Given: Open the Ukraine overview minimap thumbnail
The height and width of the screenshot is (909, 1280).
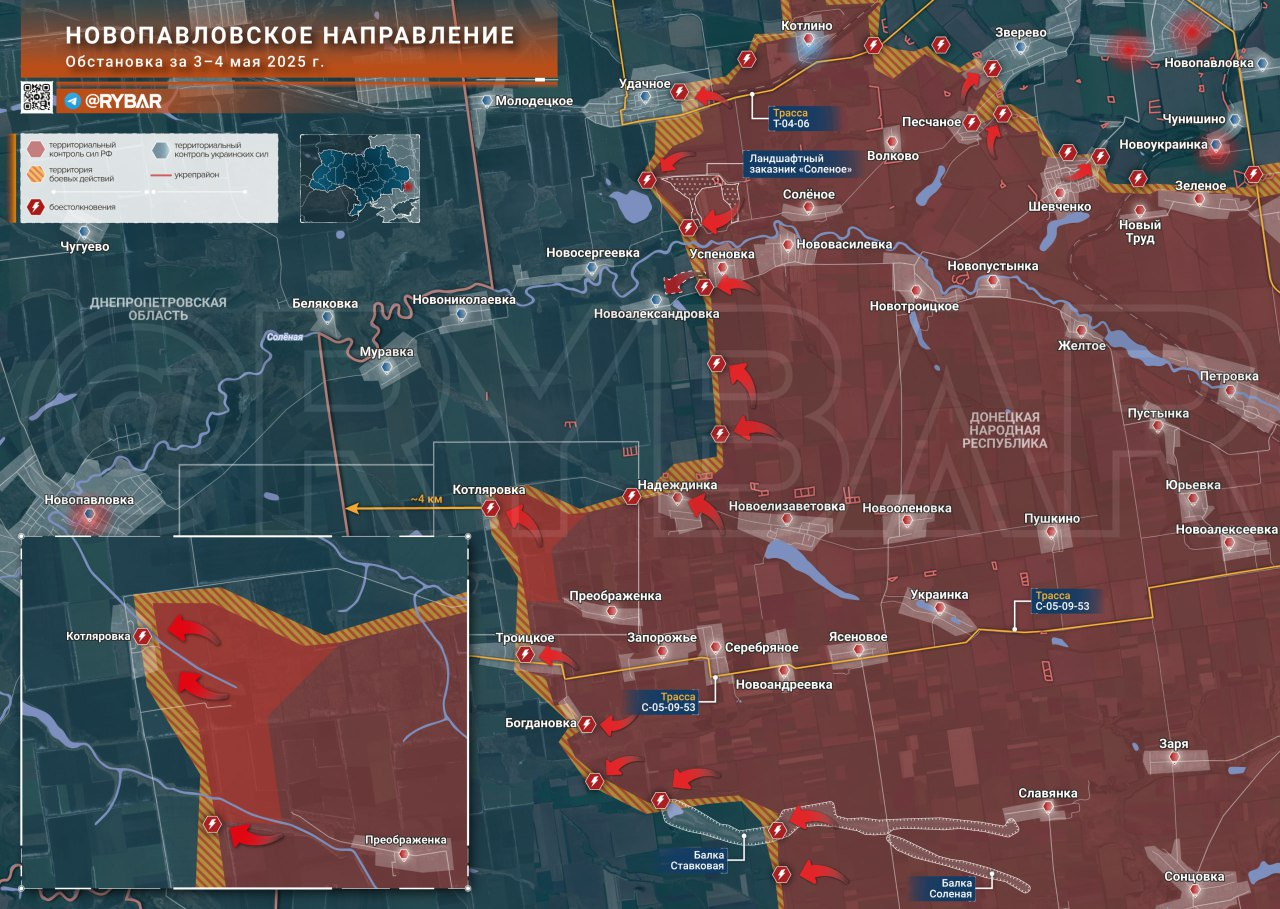Looking at the screenshot, I should pyautogui.click(x=360, y=178).
